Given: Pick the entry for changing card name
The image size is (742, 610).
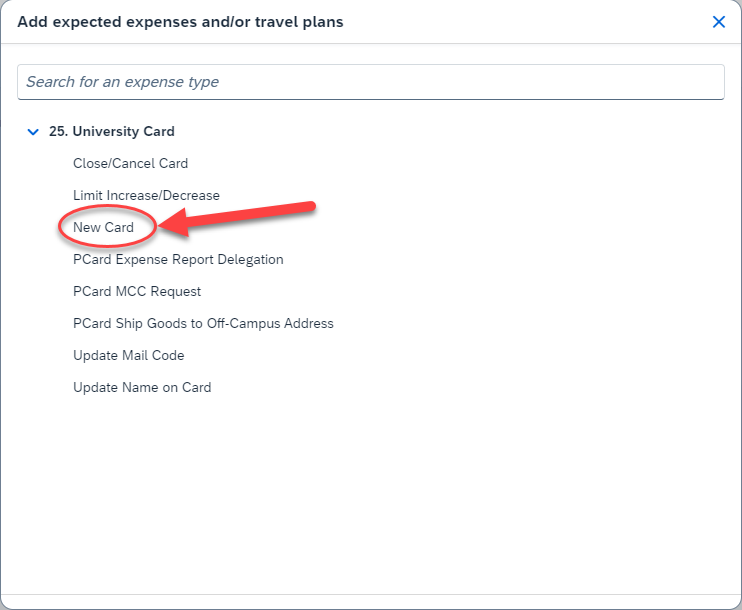Looking at the screenshot, I should (x=142, y=387).
